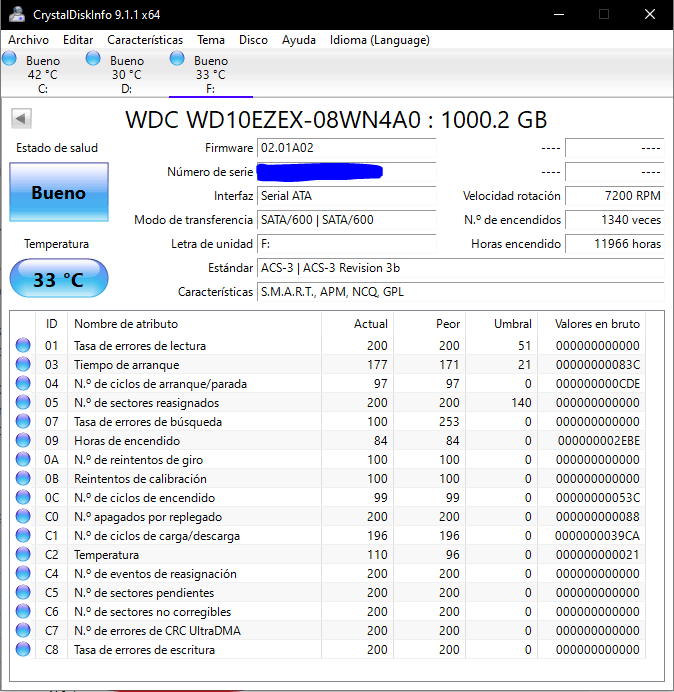
Task: Click status orb of attribute 0A reintentos de giro
Action: coord(23,459)
